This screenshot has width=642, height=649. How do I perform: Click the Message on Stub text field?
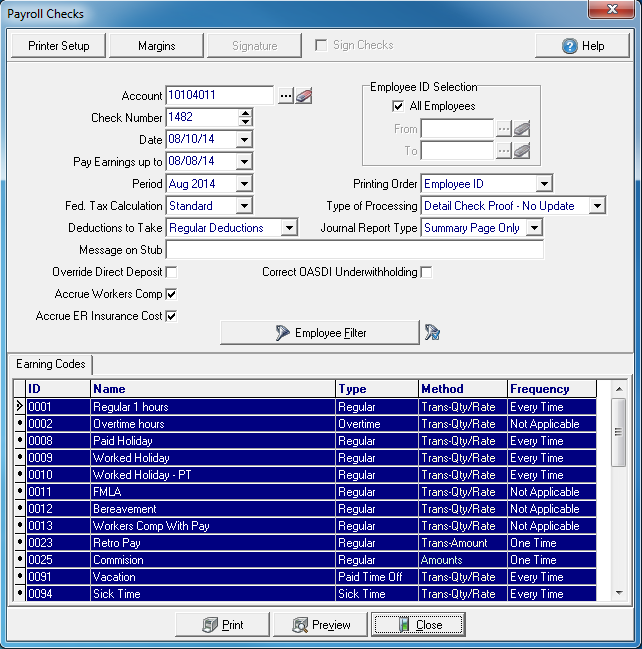click(355, 250)
